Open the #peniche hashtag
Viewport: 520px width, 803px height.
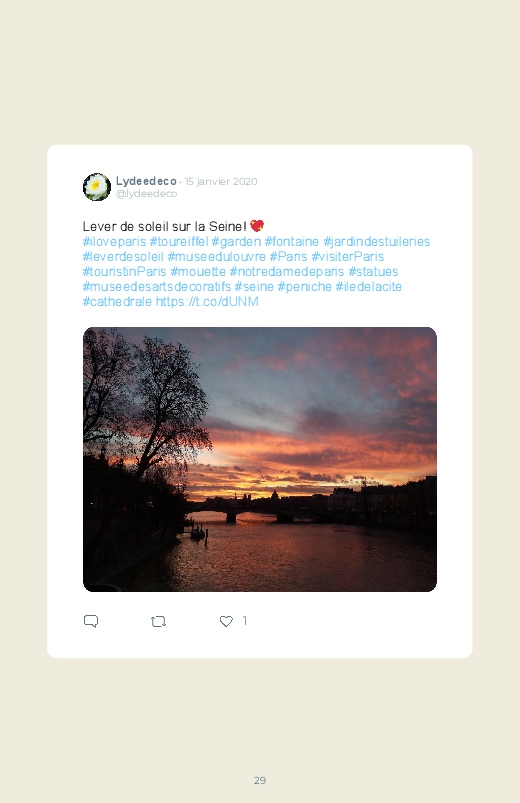(305, 286)
